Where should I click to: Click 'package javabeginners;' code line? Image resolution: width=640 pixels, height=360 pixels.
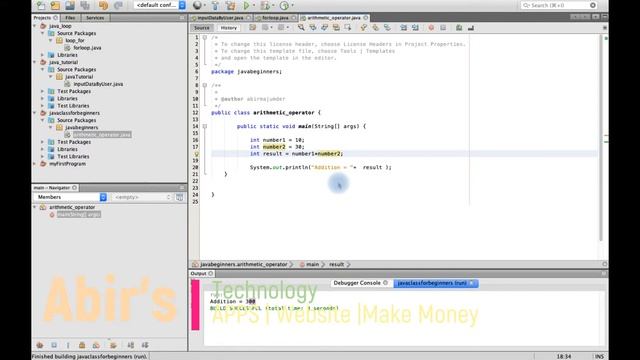click(x=246, y=72)
